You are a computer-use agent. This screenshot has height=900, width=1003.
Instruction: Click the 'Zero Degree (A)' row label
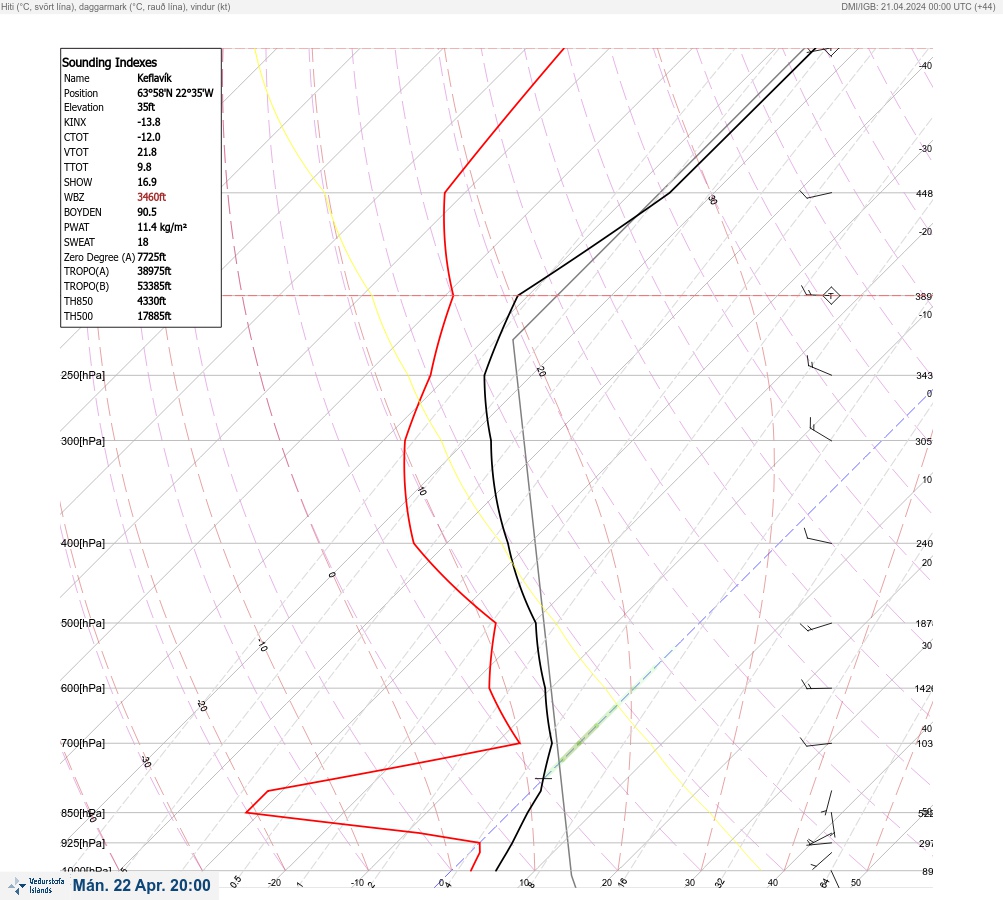[99, 257]
